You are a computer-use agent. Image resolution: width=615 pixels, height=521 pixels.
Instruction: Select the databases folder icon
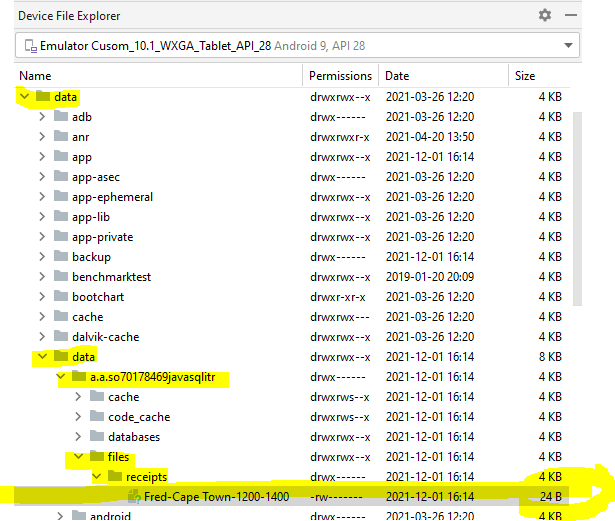pos(97,436)
